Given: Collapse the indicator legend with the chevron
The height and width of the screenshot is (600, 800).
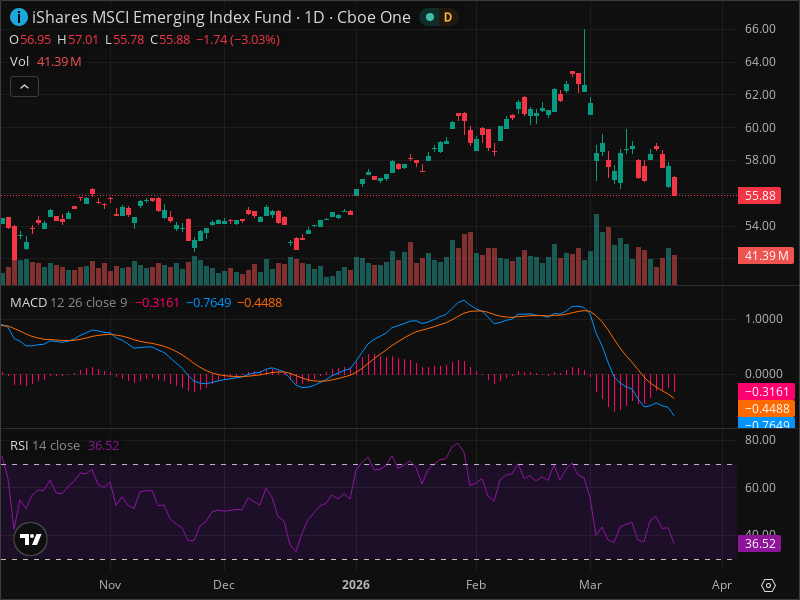Looking at the screenshot, I should (24, 87).
